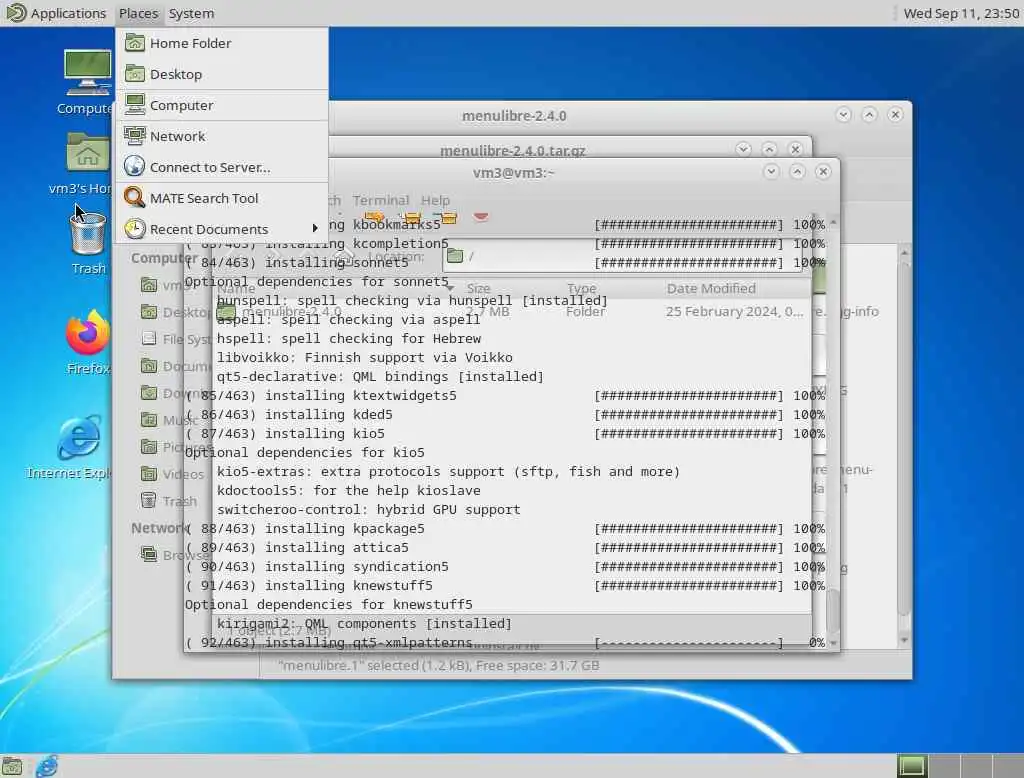Image resolution: width=1024 pixels, height=778 pixels.
Task: Click the file manager scrollbar up arrow
Action: (904, 252)
